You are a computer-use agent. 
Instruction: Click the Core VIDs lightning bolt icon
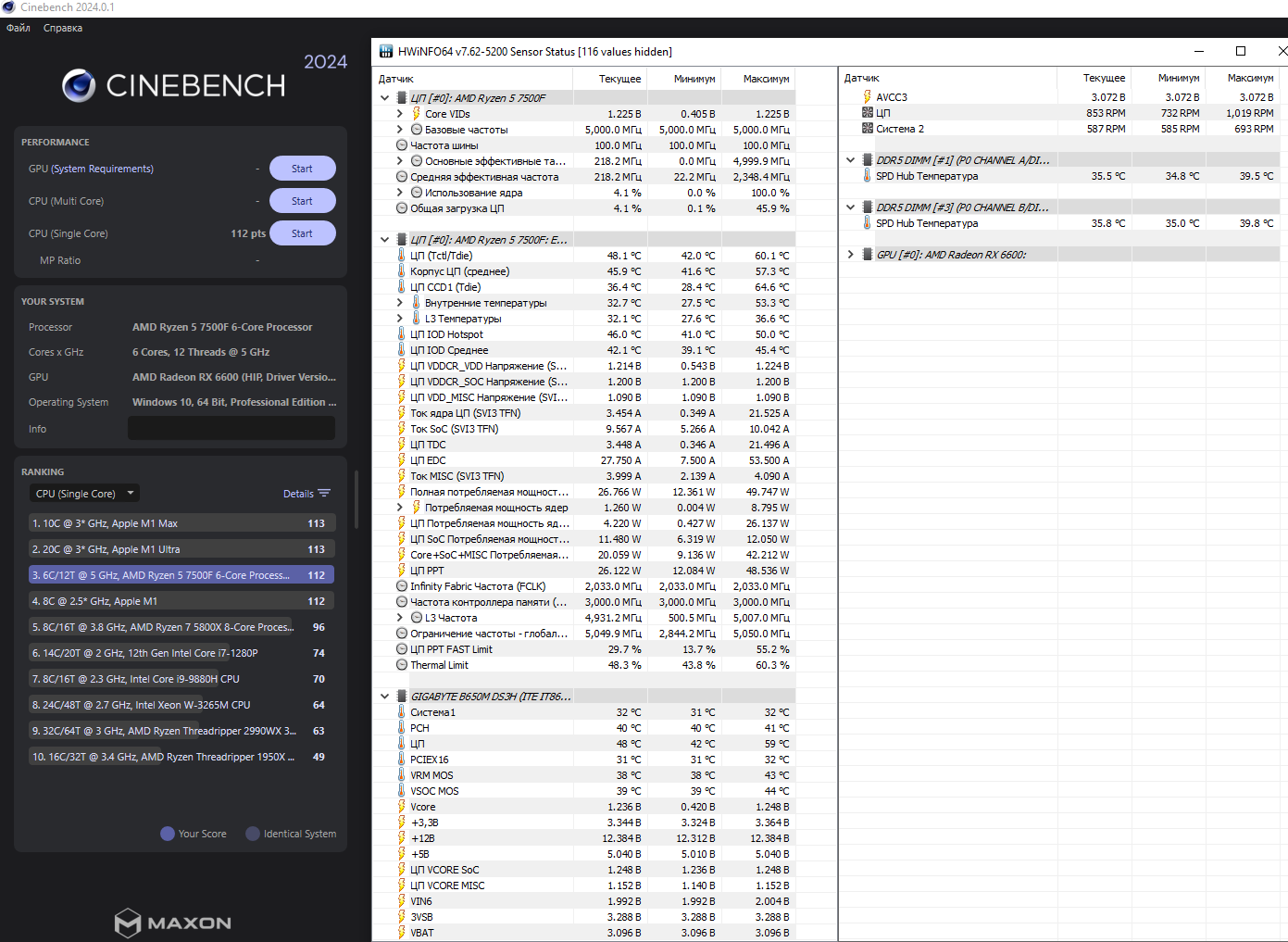coord(417,114)
